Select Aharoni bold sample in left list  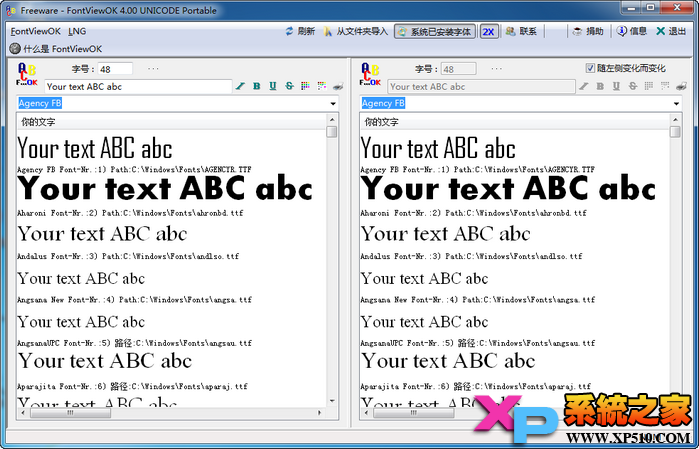(x=165, y=189)
